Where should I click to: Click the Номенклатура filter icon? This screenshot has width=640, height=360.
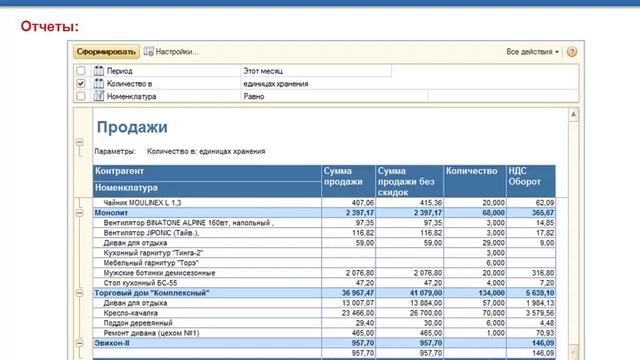pos(98,96)
